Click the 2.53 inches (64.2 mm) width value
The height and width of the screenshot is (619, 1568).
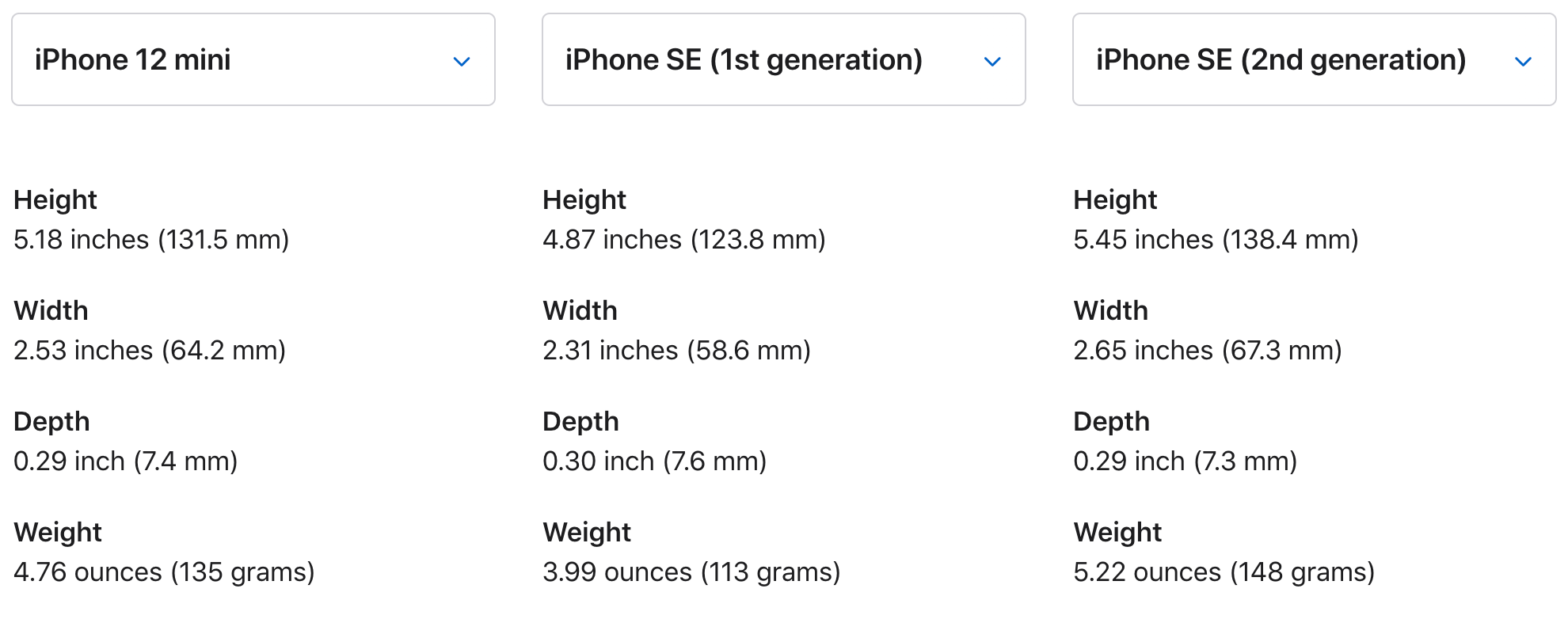[150, 350]
